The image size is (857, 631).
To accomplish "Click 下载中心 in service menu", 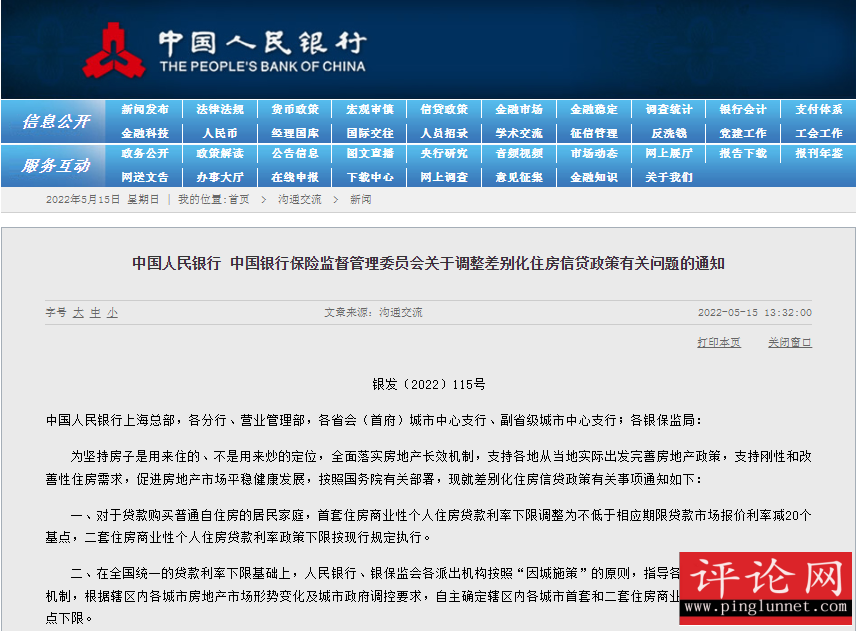I will coord(370,178).
